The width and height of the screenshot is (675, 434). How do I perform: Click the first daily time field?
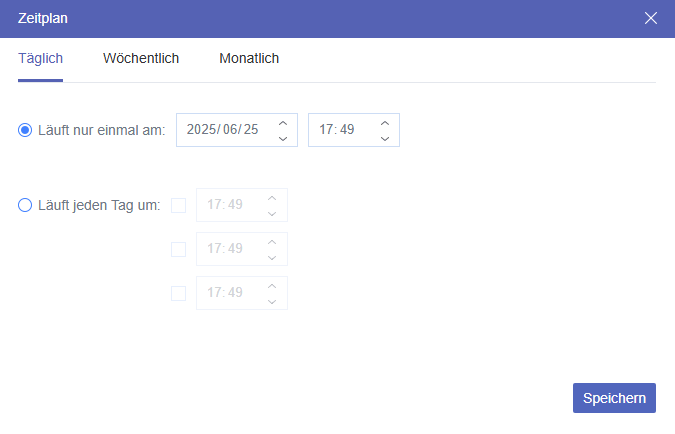(226, 205)
